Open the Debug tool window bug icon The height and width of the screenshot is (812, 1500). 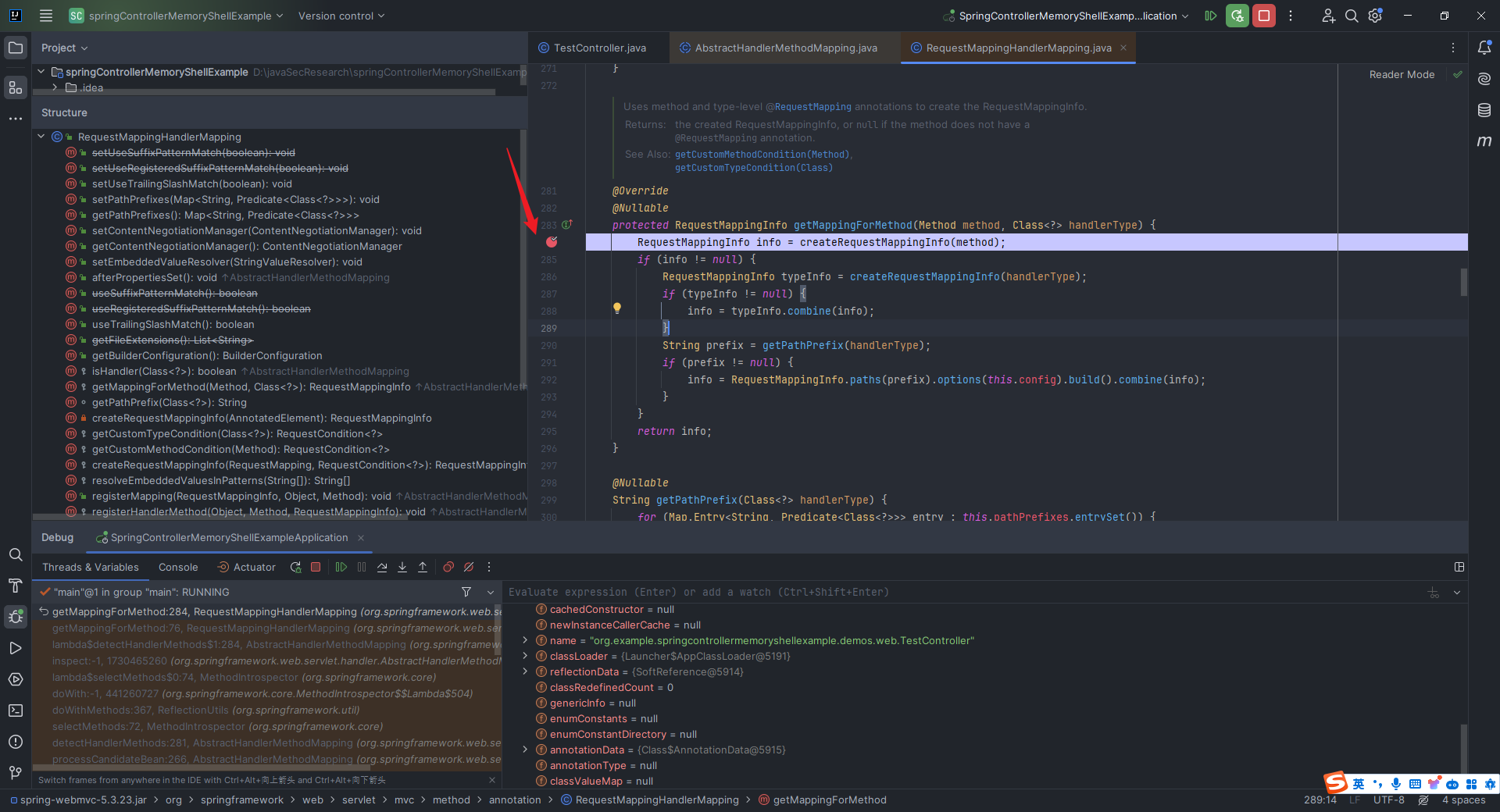coord(16,617)
